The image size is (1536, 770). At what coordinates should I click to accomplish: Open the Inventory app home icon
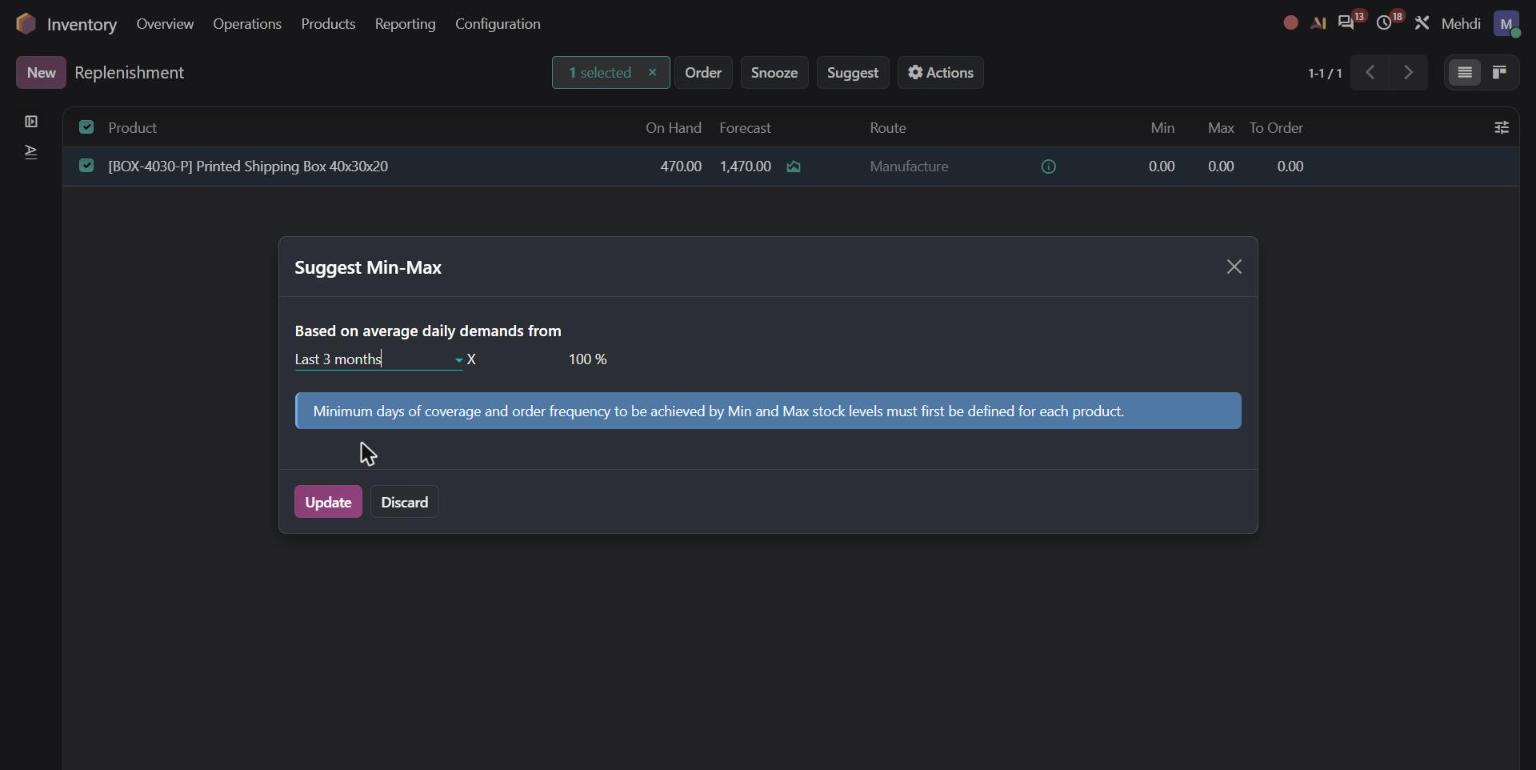click(x=26, y=23)
